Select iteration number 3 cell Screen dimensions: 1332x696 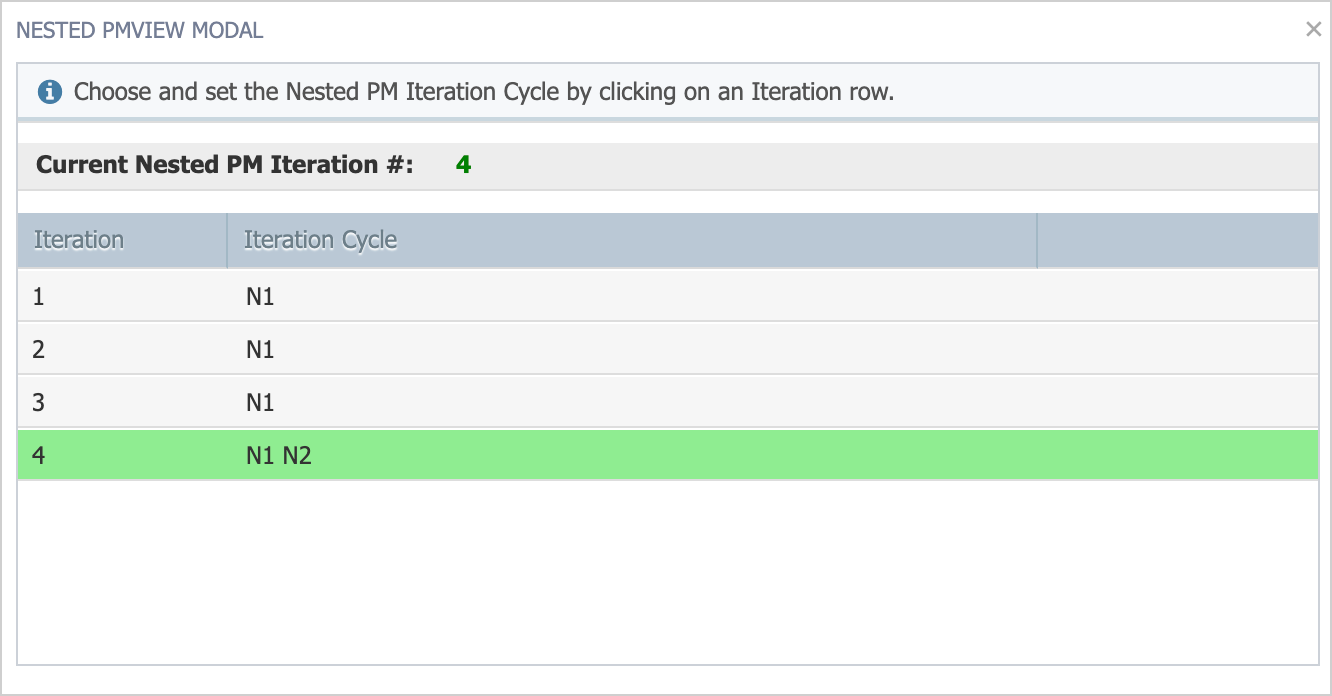point(38,402)
